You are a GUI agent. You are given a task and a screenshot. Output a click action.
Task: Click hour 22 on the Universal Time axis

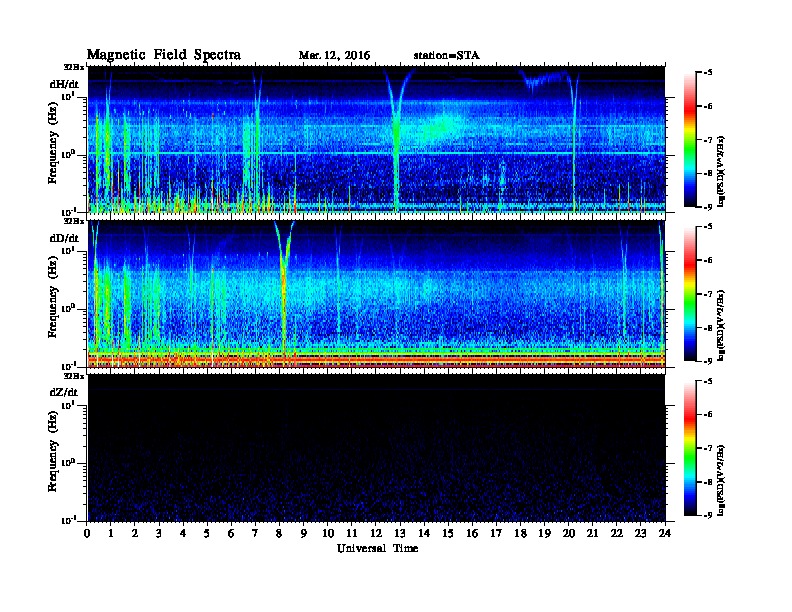(x=617, y=533)
